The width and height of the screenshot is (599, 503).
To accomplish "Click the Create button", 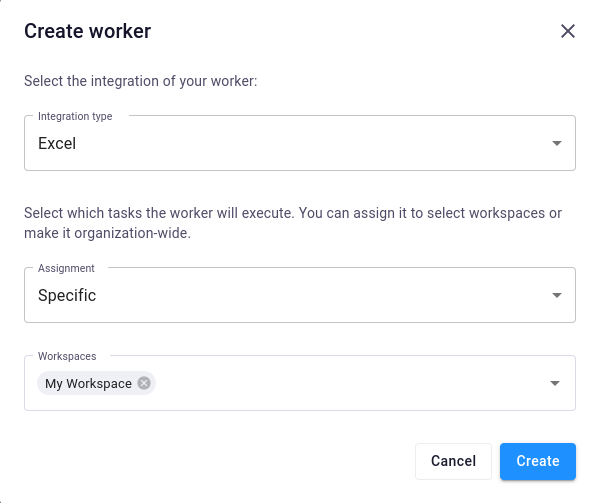I will [x=537, y=461].
